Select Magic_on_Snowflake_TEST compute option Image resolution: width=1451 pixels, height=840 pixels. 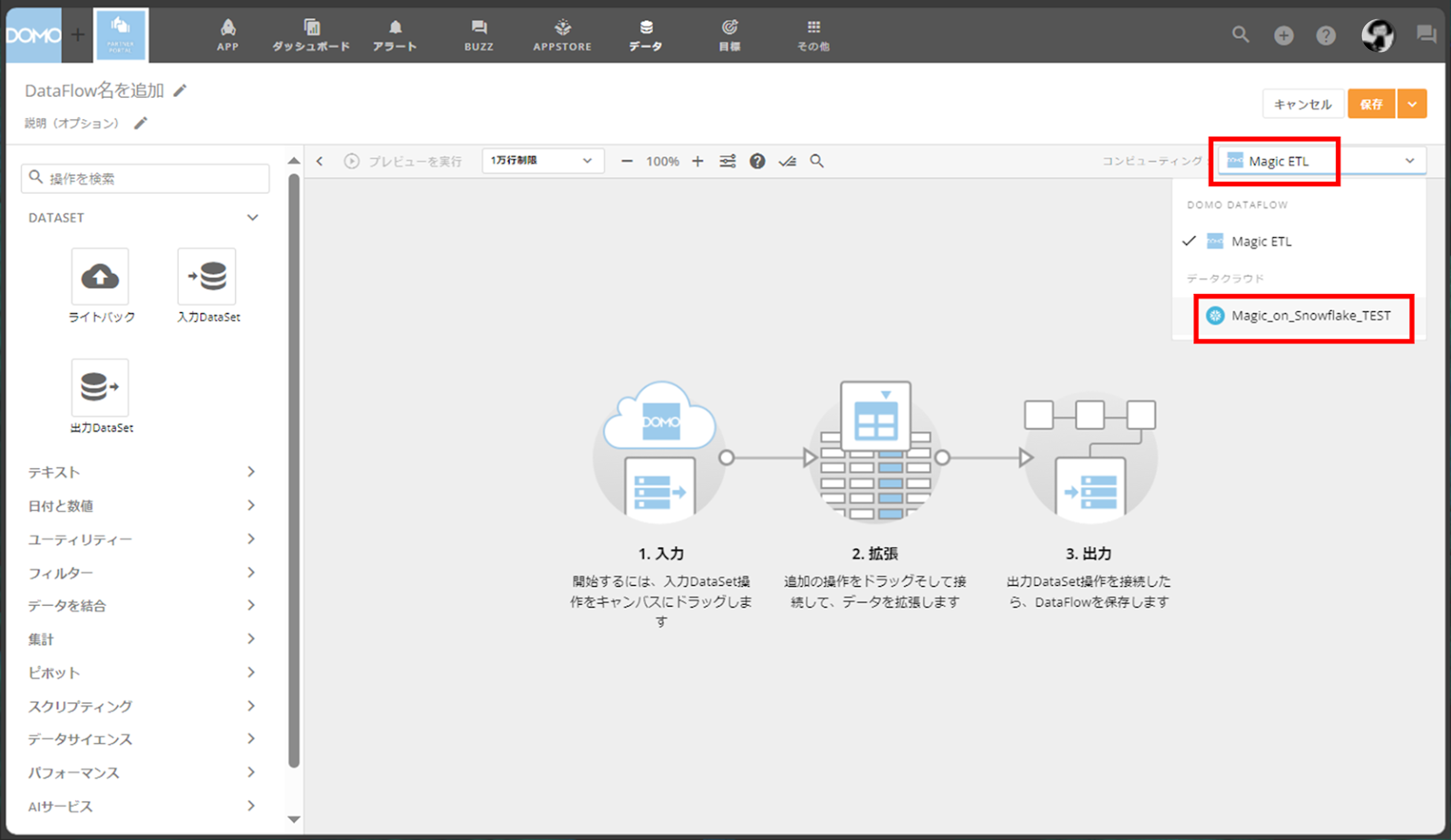(1298, 316)
